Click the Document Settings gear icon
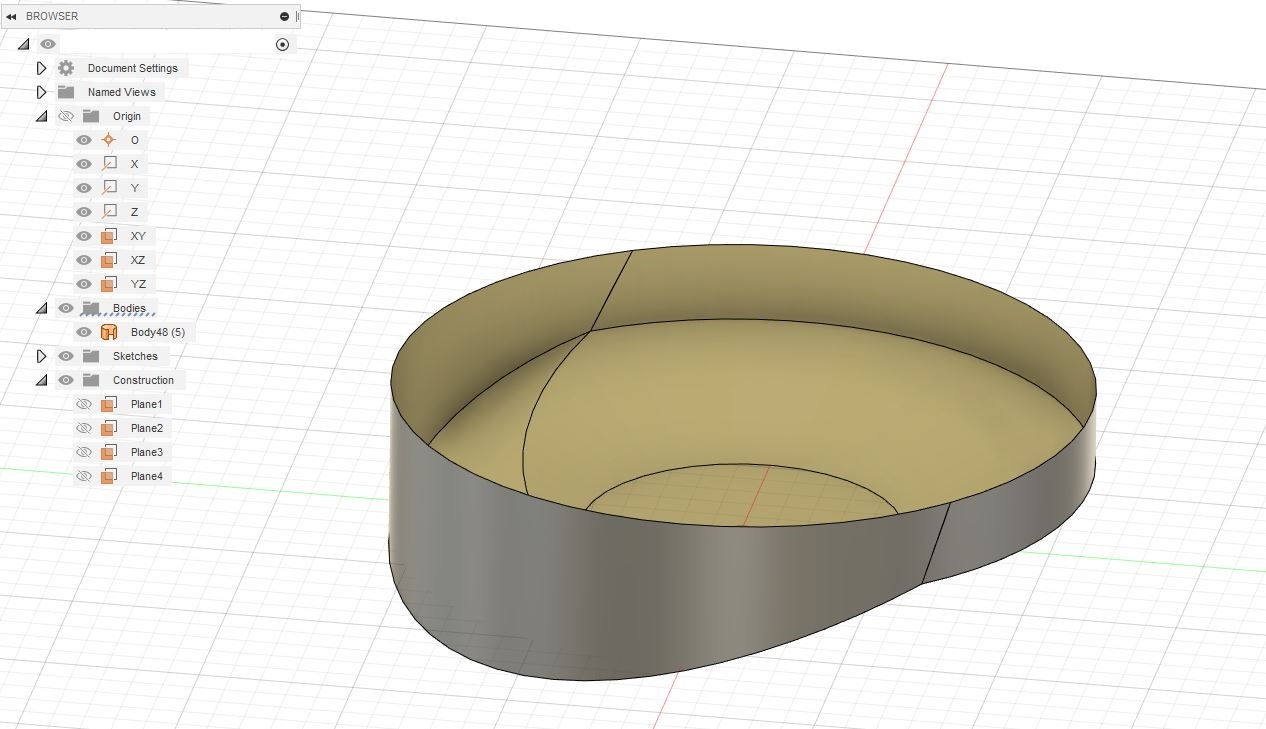The width and height of the screenshot is (1266, 729). tap(65, 68)
